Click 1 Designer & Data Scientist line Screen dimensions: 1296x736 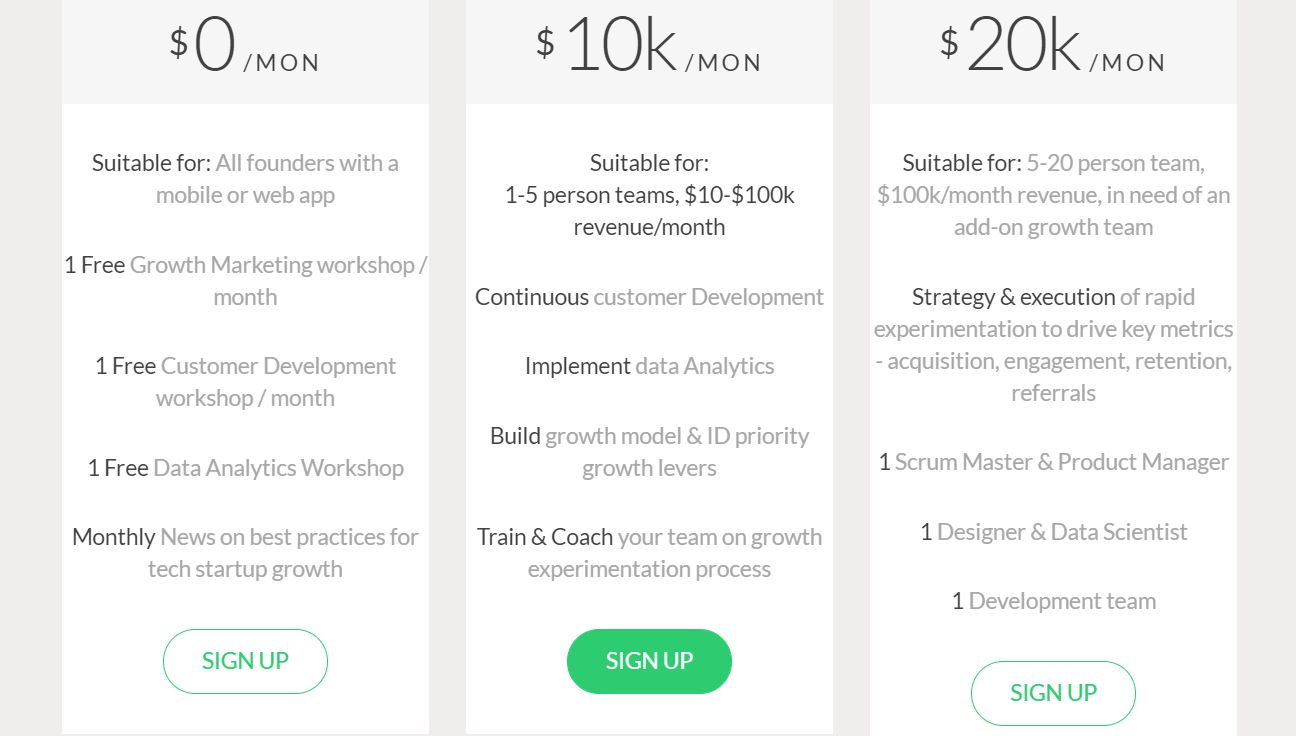point(1053,532)
